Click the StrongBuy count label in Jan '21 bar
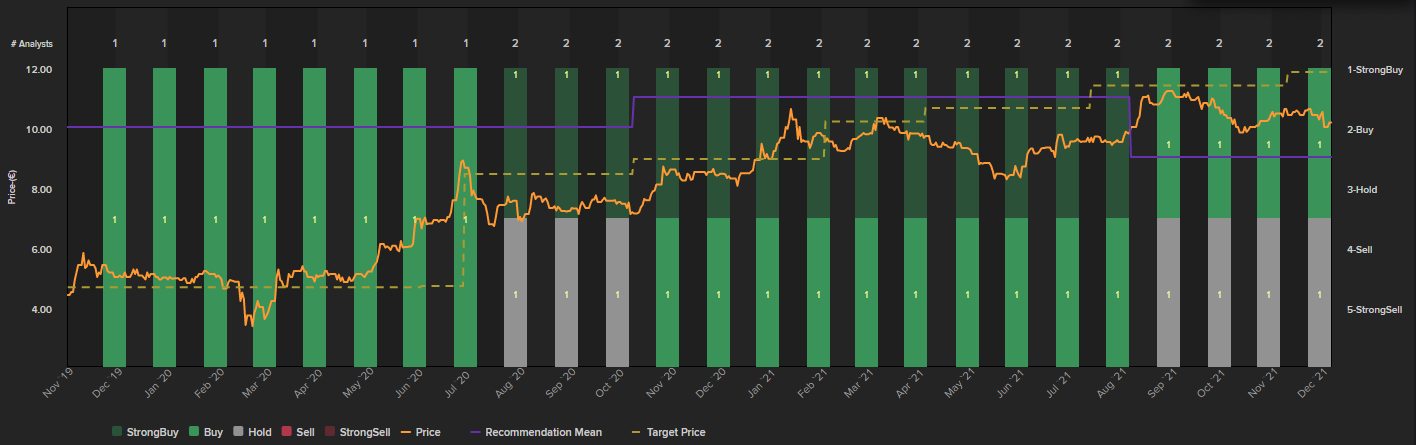Image resolution: width=1416 pixels, height=445 pixels. pos(767,75)
